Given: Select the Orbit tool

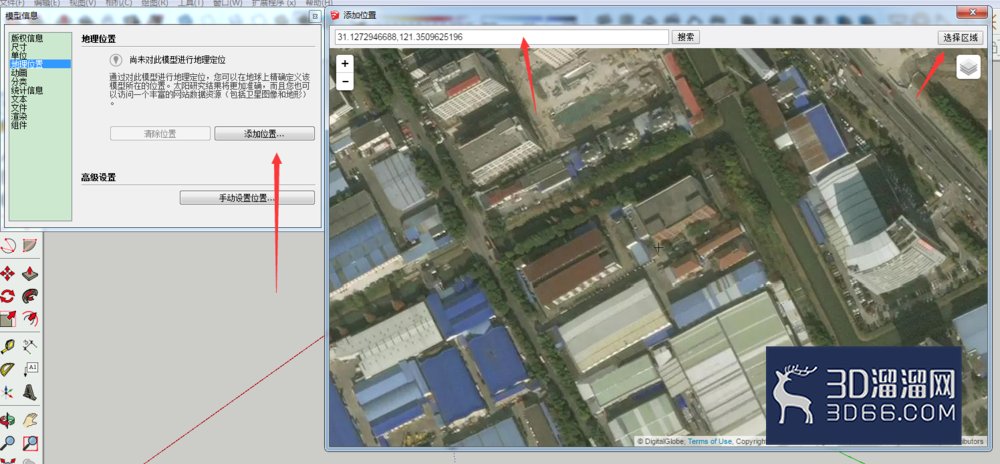Looking at the screenshot, I should coord(8,419).
